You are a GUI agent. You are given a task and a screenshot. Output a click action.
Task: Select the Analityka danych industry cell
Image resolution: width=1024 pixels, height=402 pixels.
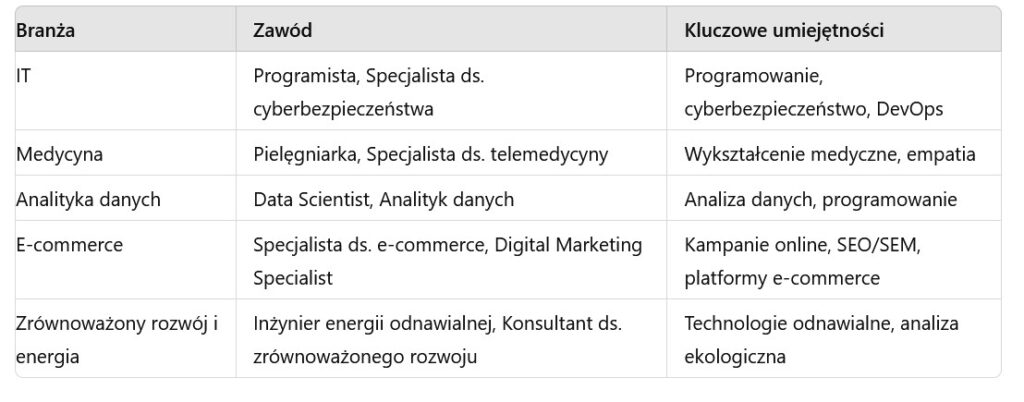88,200
